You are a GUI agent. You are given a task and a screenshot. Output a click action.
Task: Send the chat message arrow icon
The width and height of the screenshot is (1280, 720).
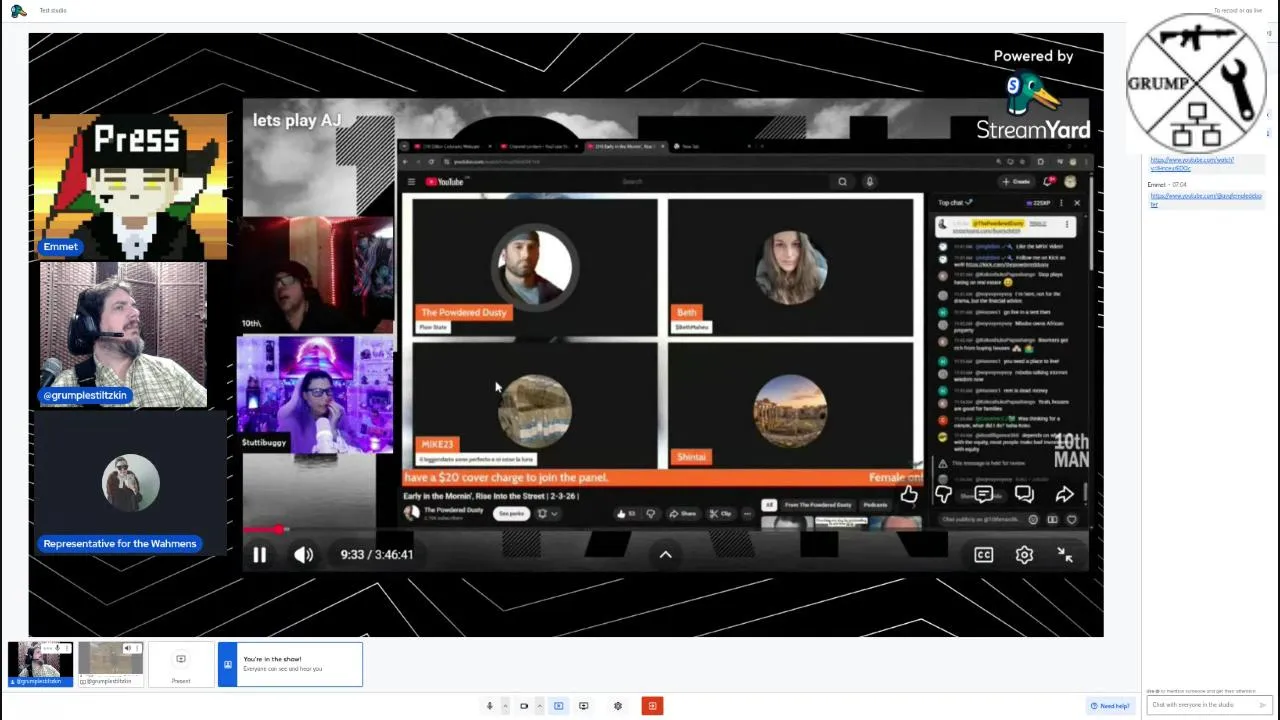tap(1262, 705)
